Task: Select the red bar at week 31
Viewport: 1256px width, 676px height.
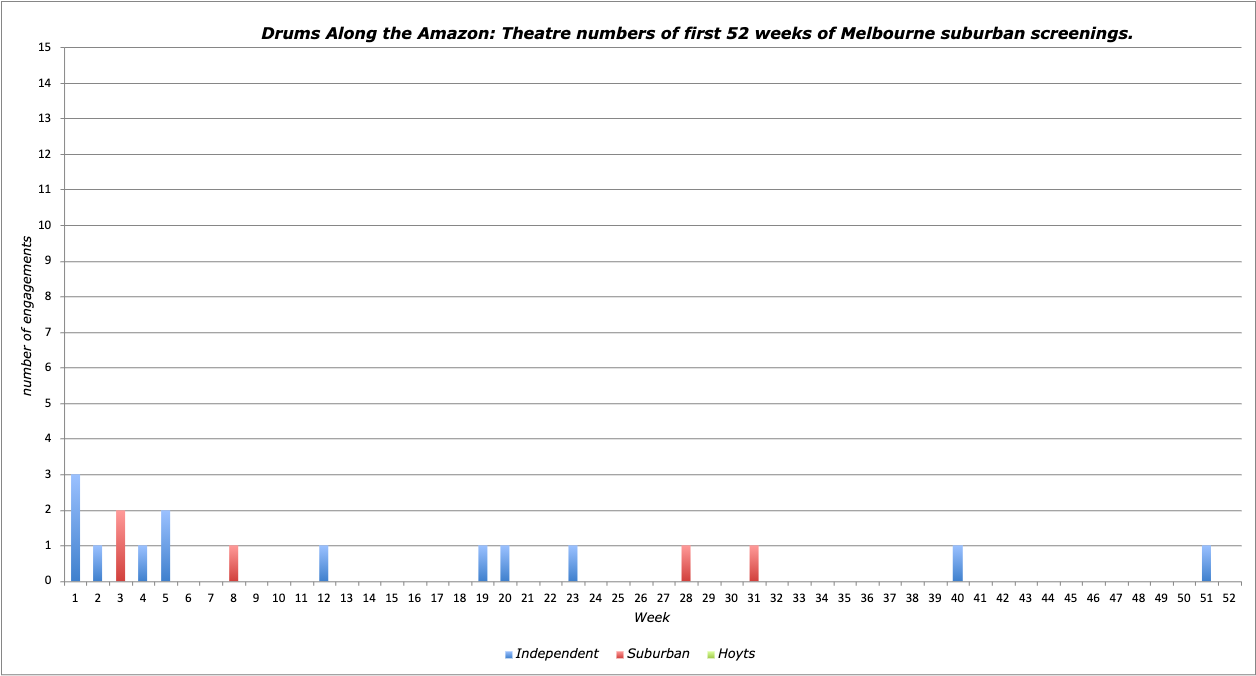Action: coord(754,564)
